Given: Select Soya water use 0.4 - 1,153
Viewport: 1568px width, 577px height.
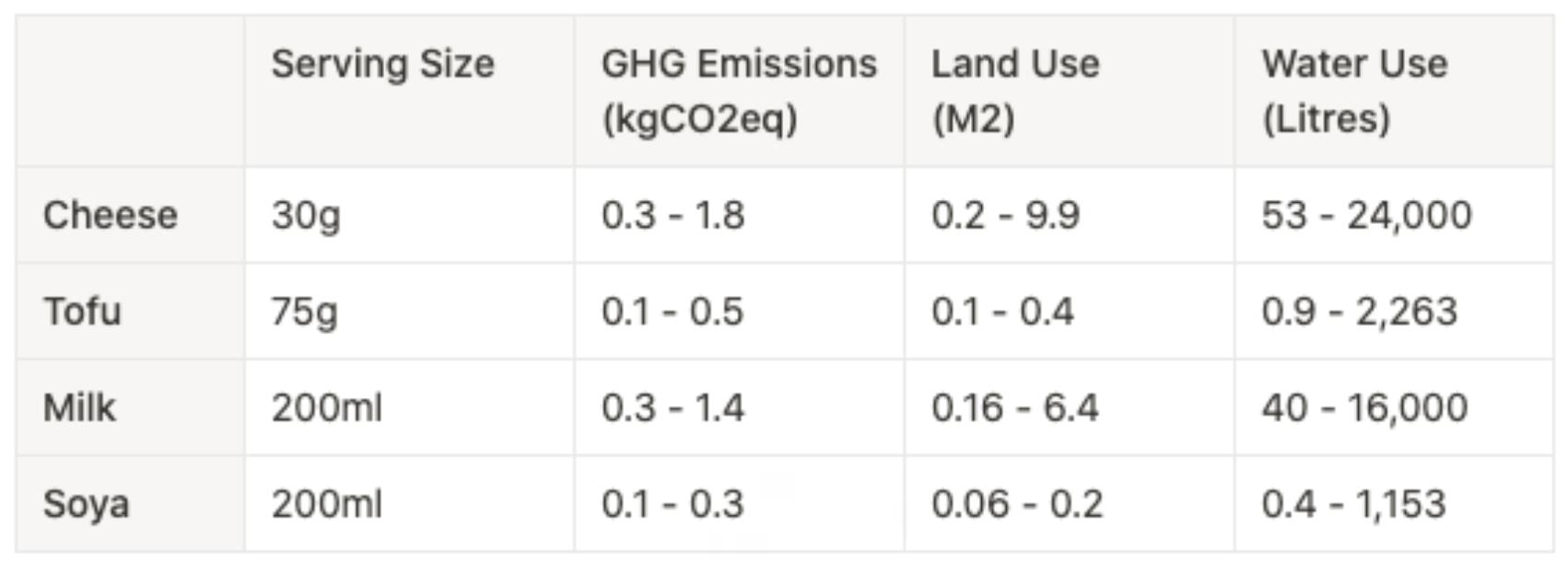Looking at the screenshot, I should tap(1353, 504).
